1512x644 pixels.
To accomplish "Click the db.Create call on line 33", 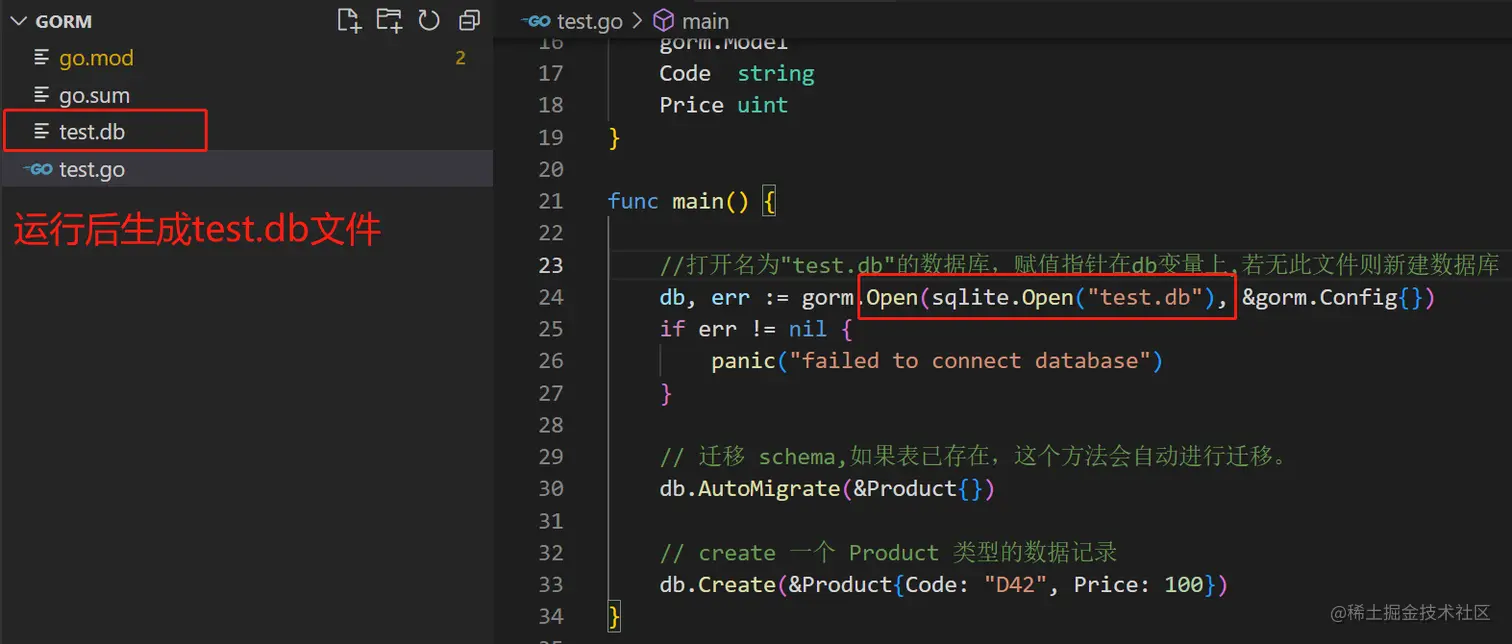I will pyautogui.click(x=943, y=585).
